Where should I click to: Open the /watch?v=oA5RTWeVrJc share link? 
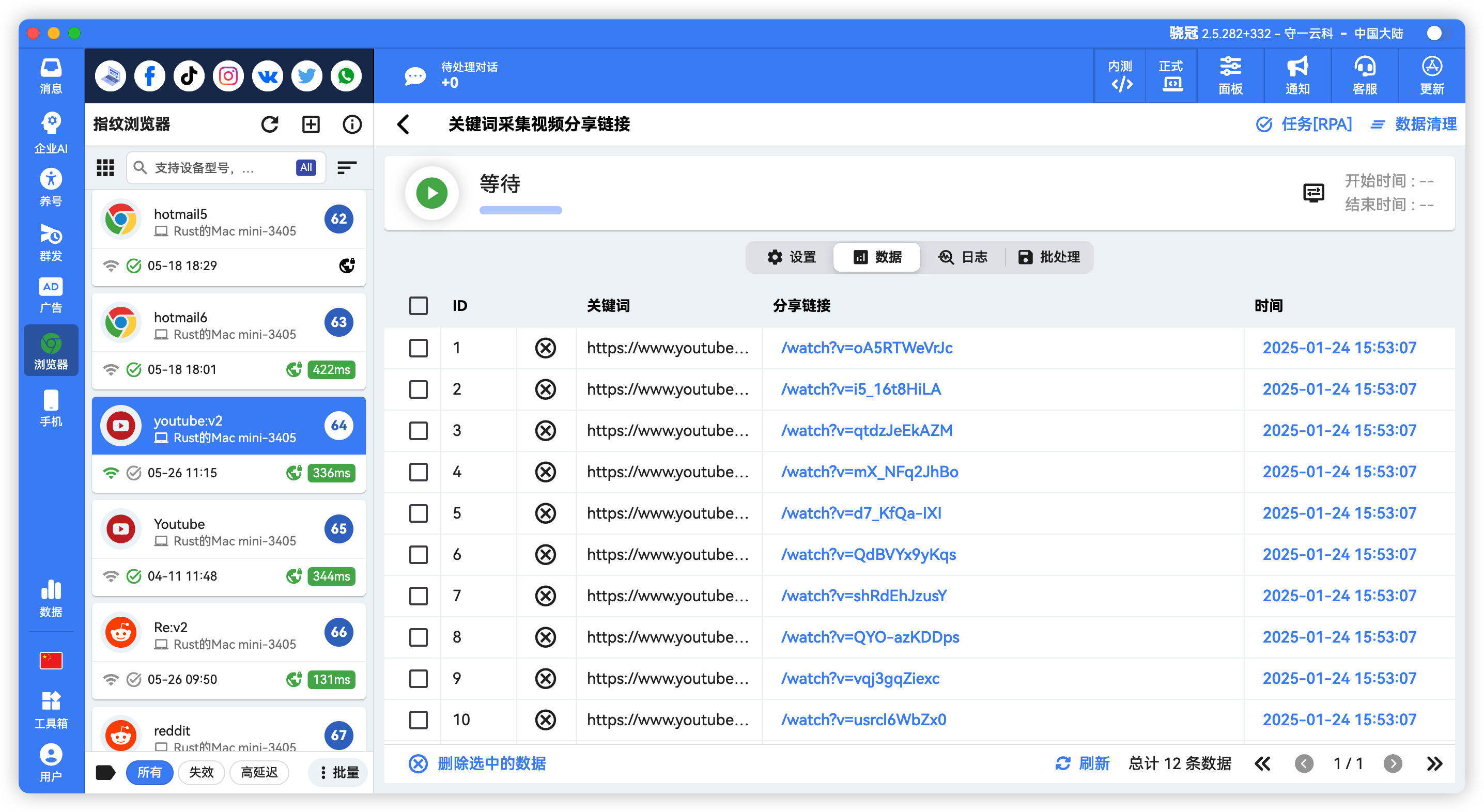click(867, 348)
